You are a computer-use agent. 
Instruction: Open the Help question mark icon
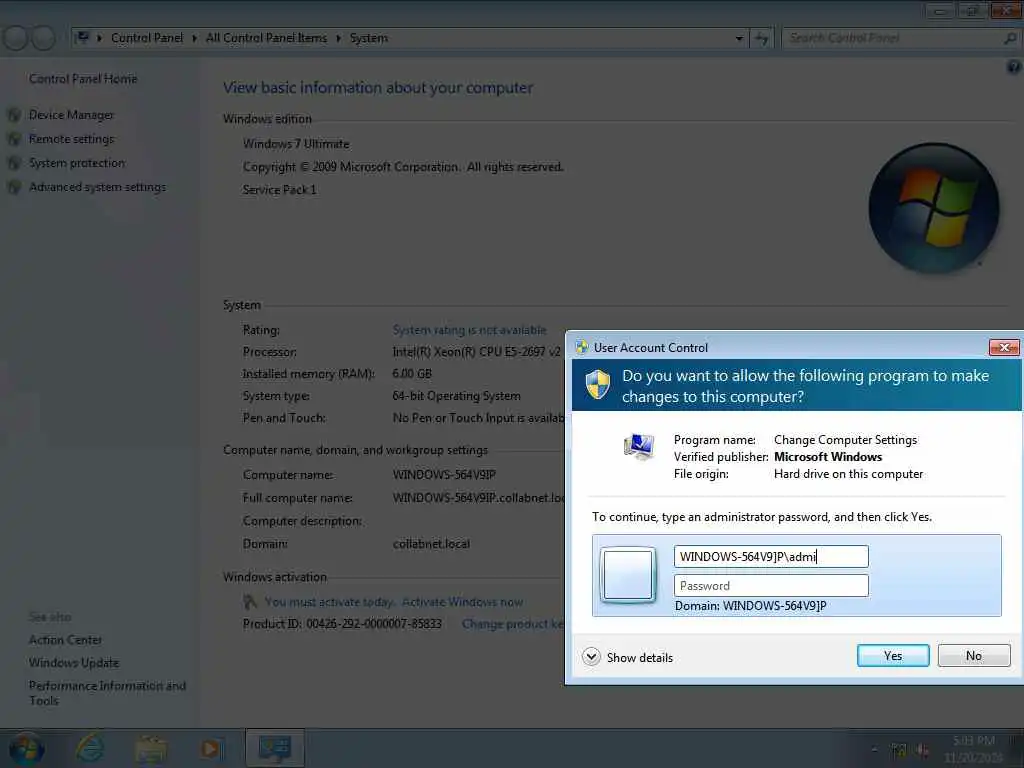click(1013, 67)
